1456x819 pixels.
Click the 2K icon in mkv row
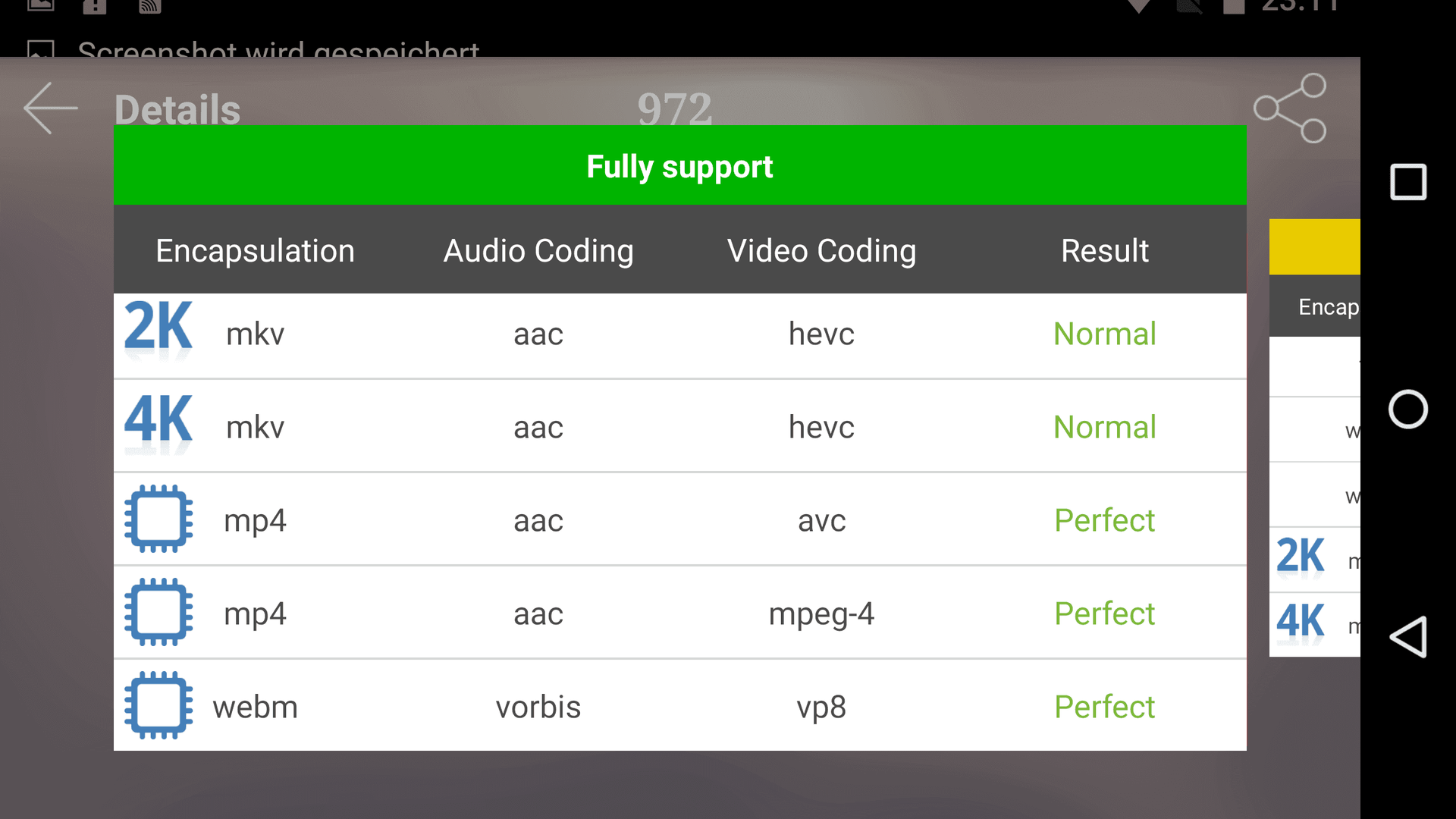coord(158,328)
